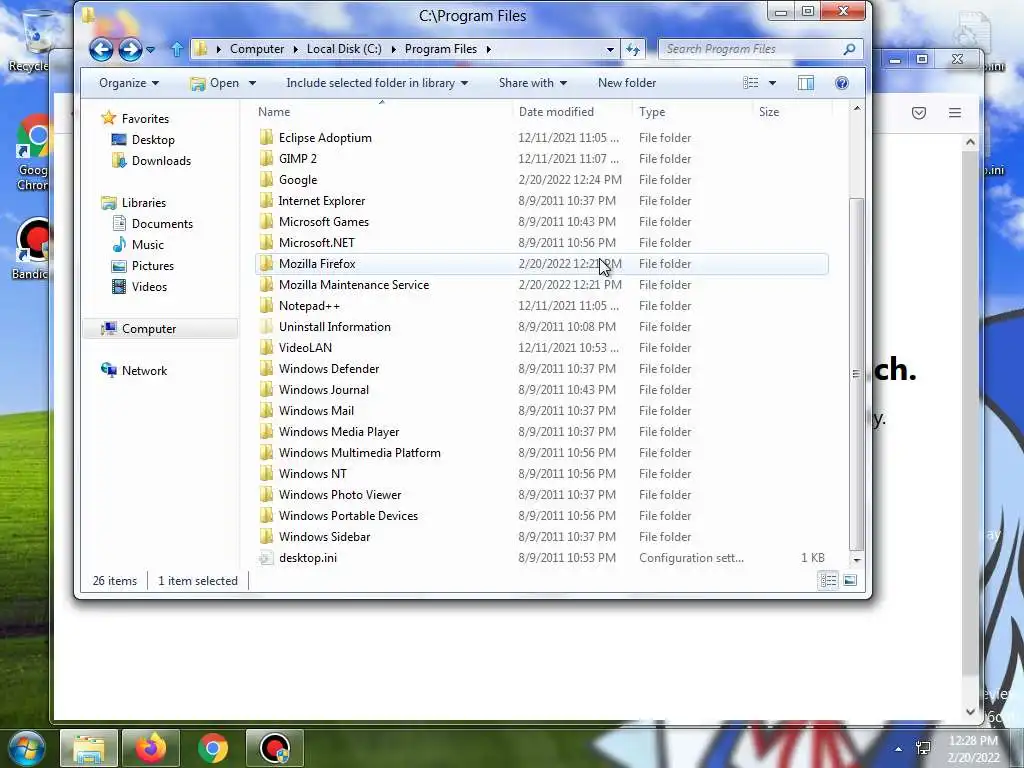The height and width of the screenshot is (768, 1024).
Task: Select Windows Media Player folder
Action: click(338, 432)
